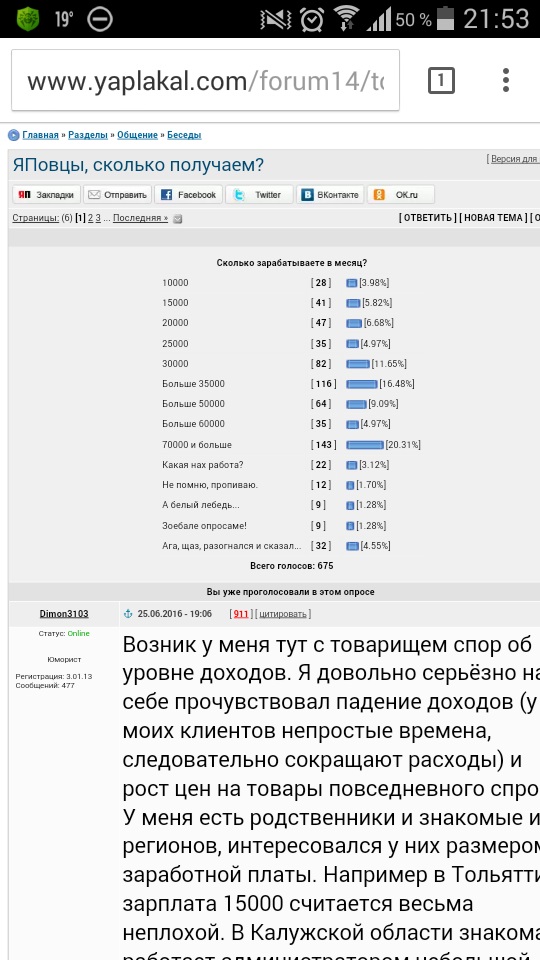Click the poll option 10000
This screenshot has height=960, width=540.
click(x=175, y=283)
